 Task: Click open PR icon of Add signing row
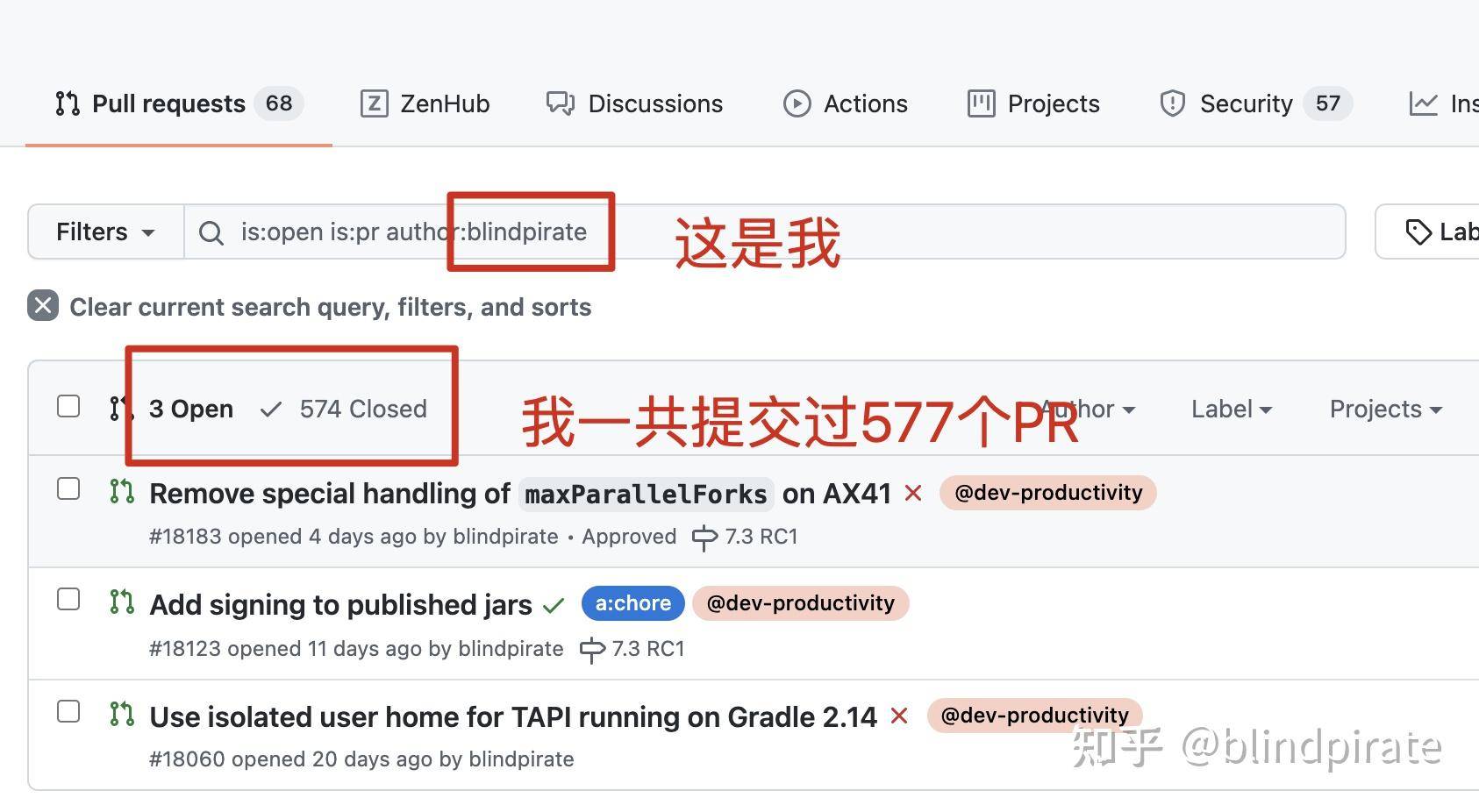122,602
